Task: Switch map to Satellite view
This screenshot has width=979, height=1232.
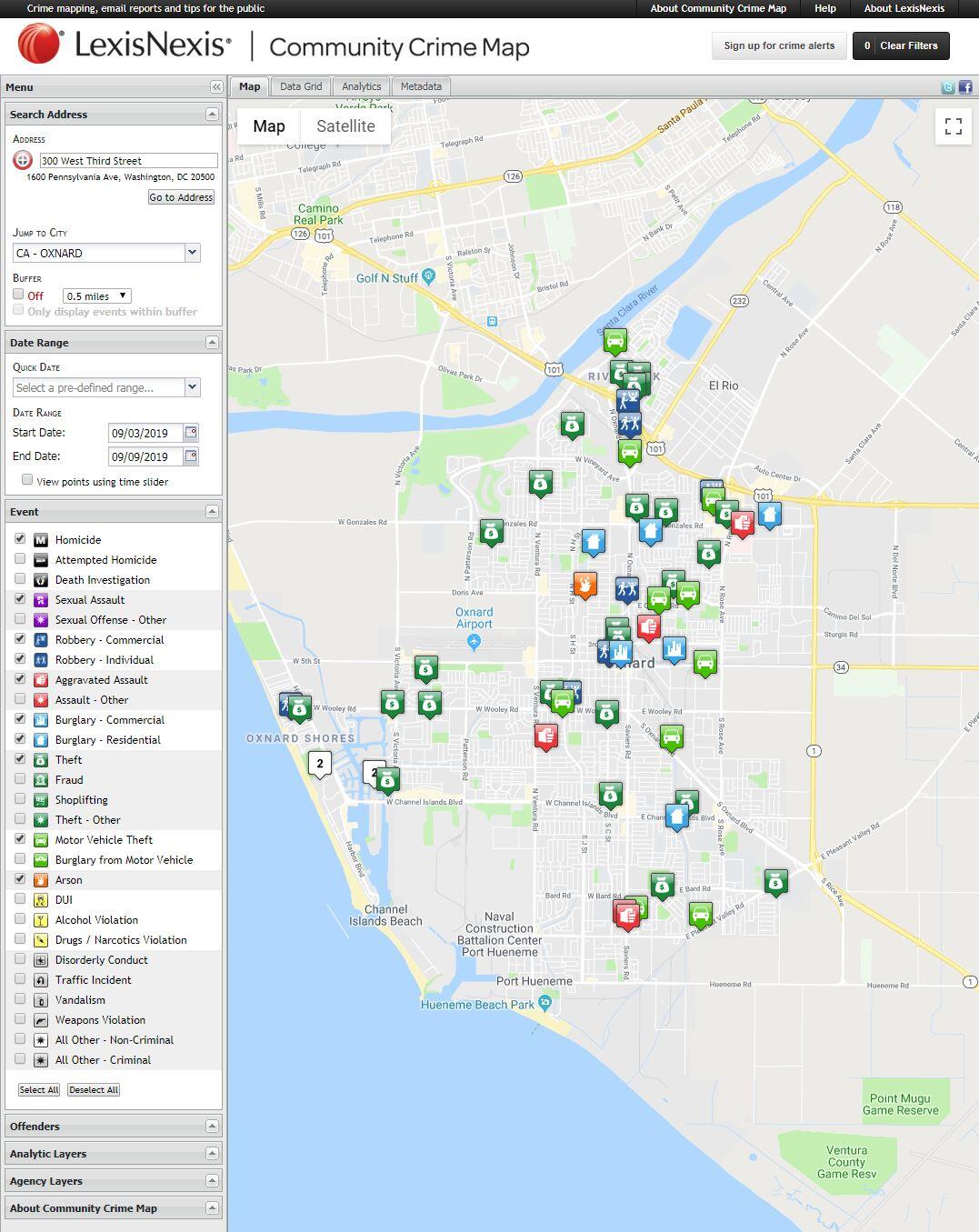Action: [345, 126]
